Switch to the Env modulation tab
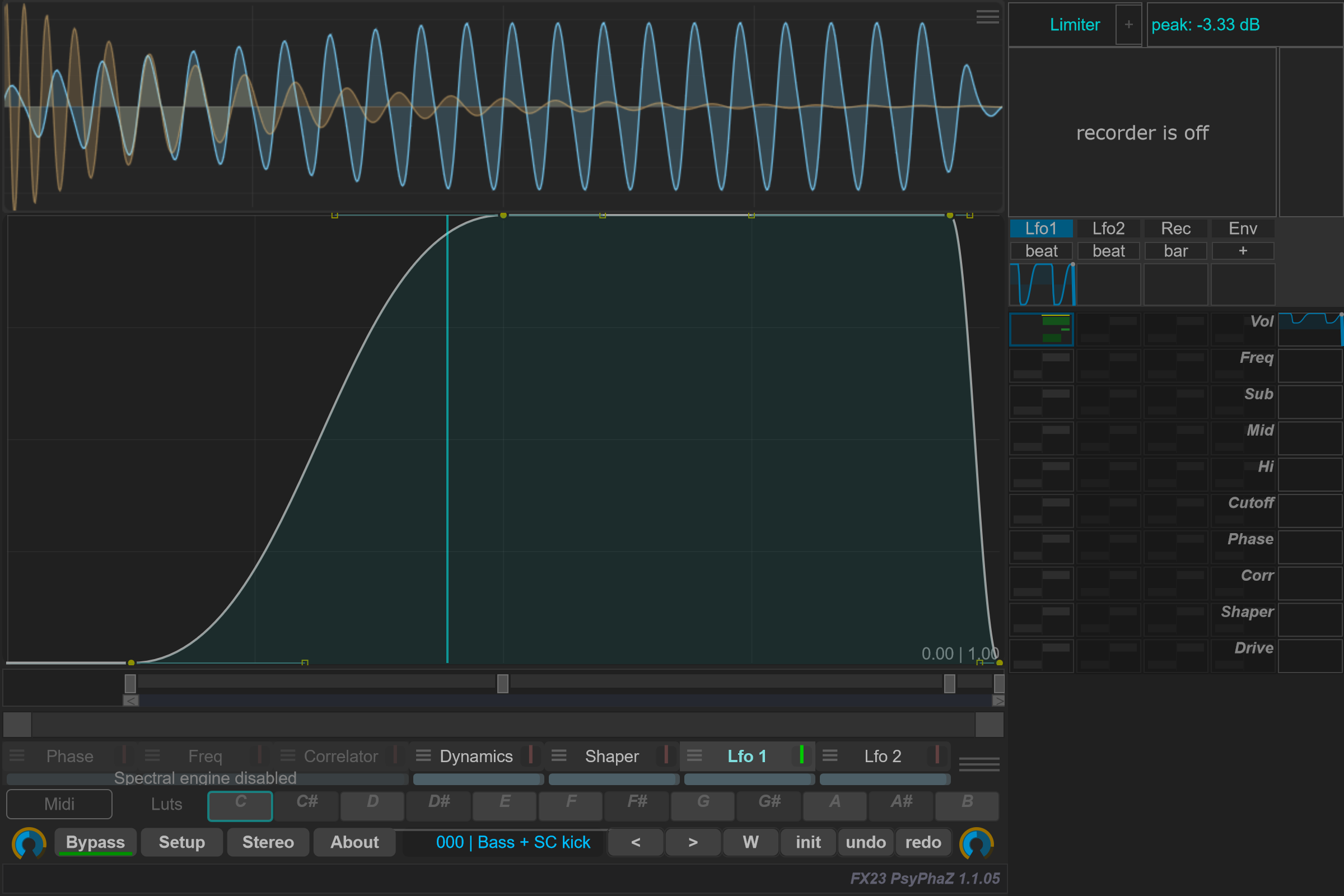This screenshot has width=1344, height=896. 1243,228
